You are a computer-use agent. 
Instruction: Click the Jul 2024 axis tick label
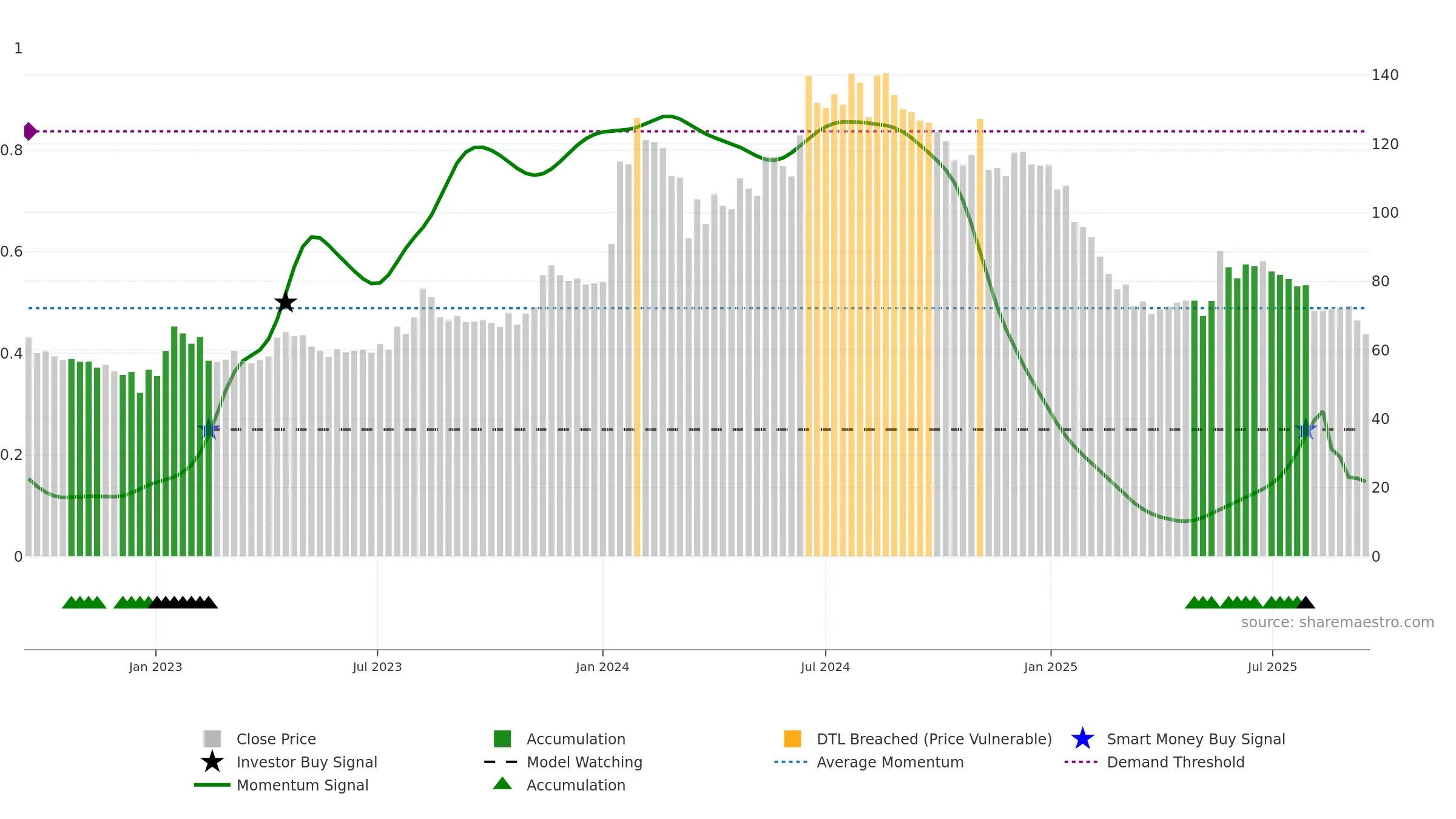point(825,667)
